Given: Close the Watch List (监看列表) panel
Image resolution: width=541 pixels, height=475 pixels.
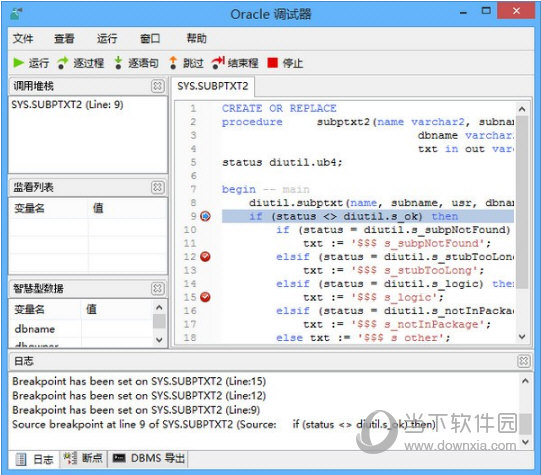Looking at the screenshot, I should click(157, 187).
